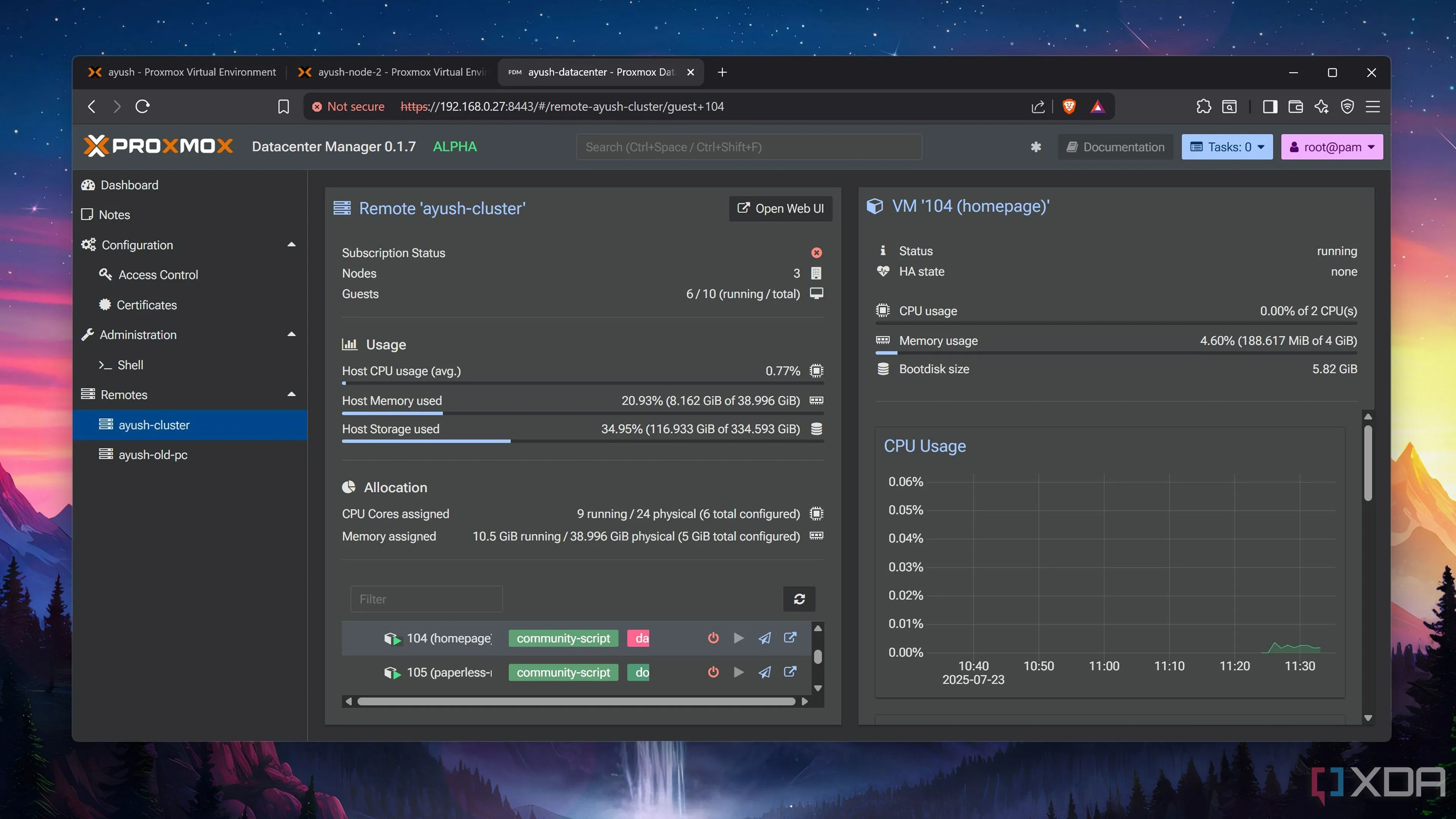1456x819 pixels.
Task: Toggle the browser sidebar panel icon
Action: point(1270,107)
